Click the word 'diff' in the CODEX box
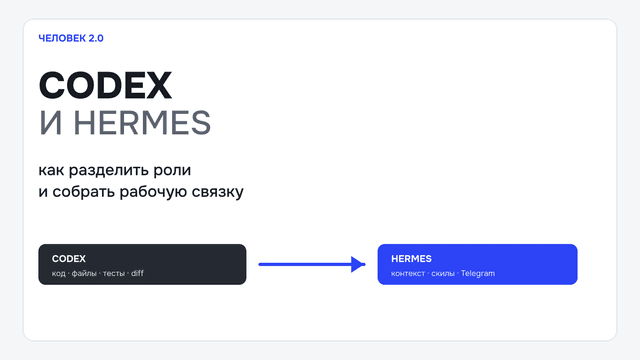This screenshot has height=360, width=640. (x=137, y=273)
